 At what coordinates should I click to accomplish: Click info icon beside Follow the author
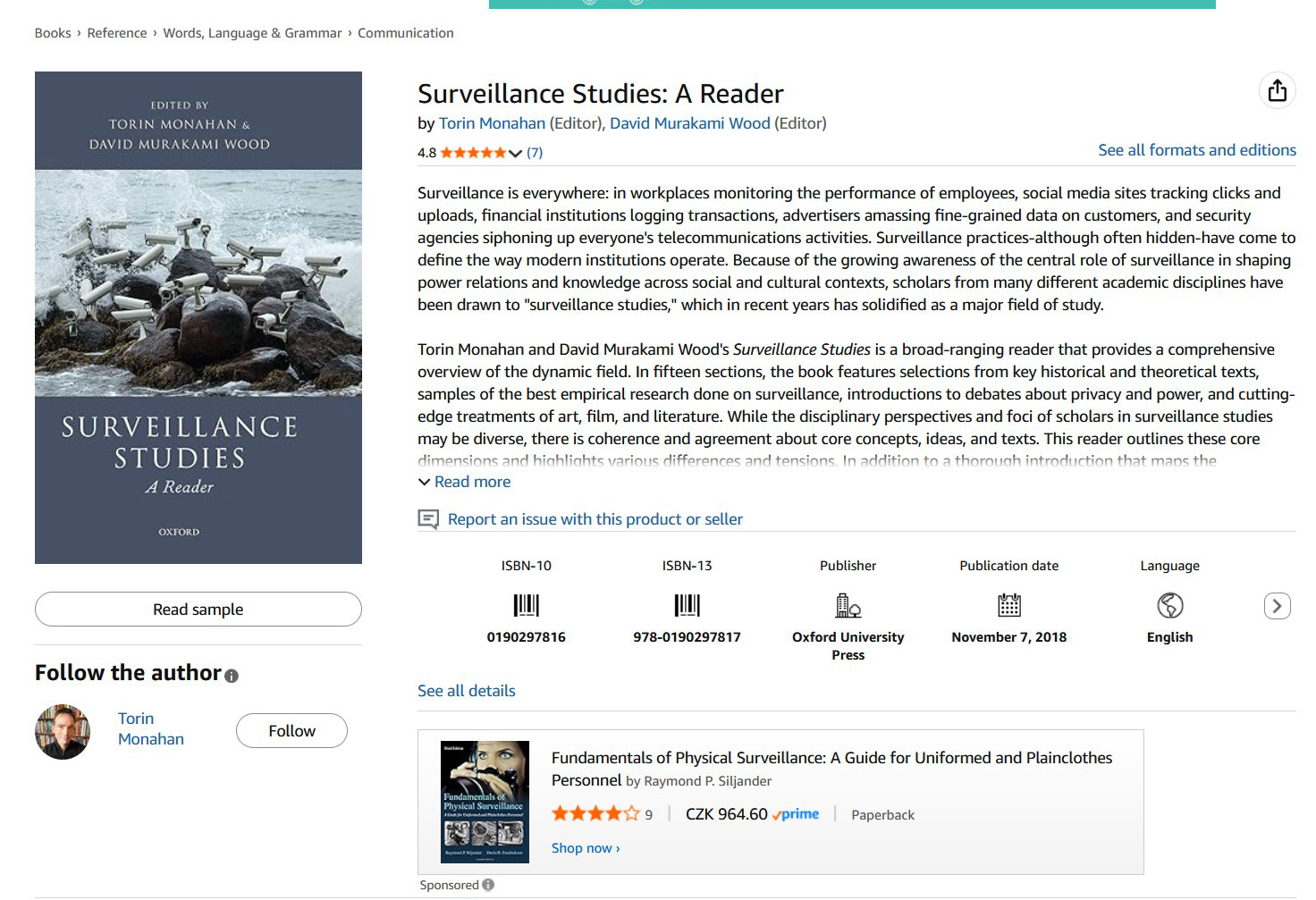[232, 676]
